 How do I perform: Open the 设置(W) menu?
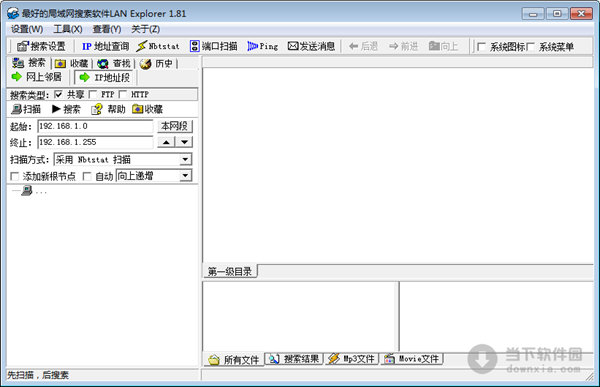click(27, 29)
